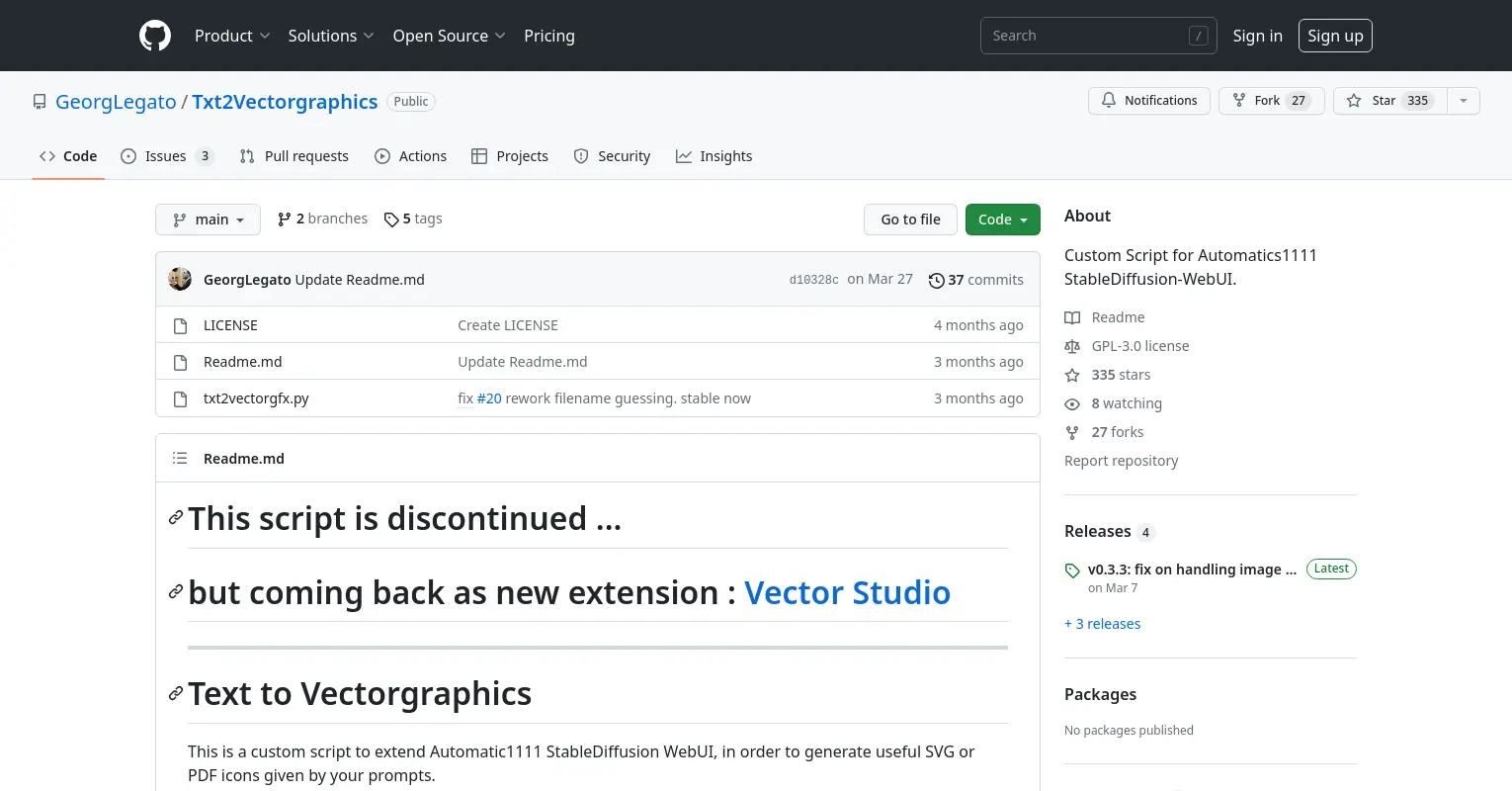Click the GitHub logo icon
Image resolution: width=1512 pixels, height=791 pixels.
pos(155,36)
